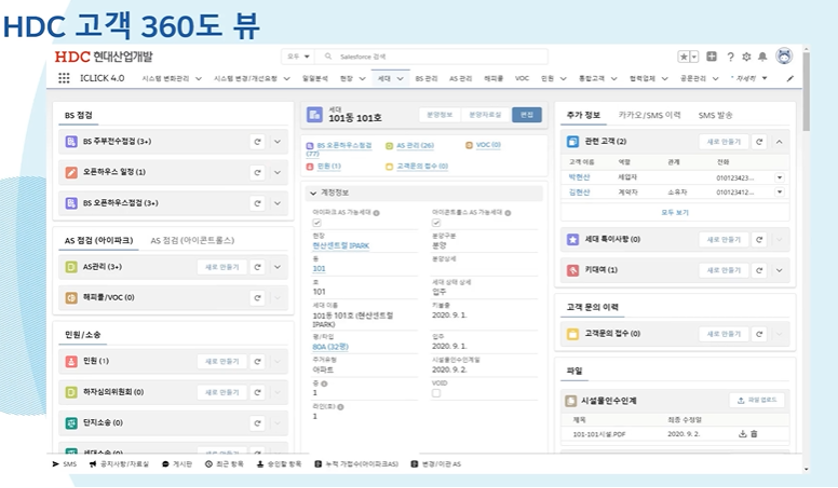Refresh the BS 주부전수점검 list
This screenshot has width=838, height=488.
[x=257, y=143]
